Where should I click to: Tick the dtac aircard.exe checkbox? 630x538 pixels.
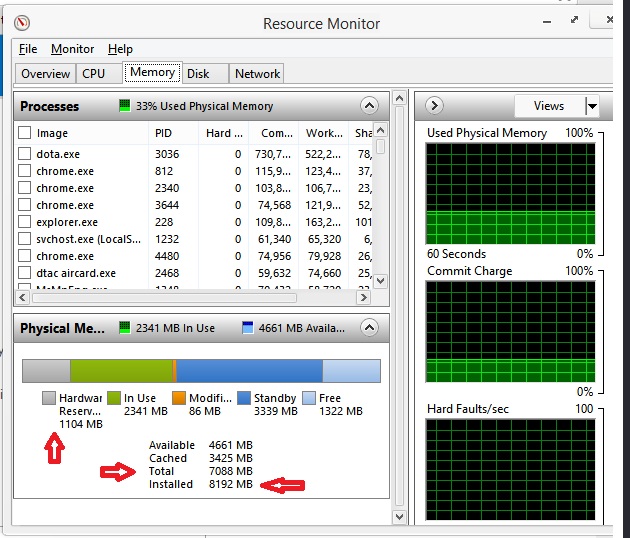[25, 272]
